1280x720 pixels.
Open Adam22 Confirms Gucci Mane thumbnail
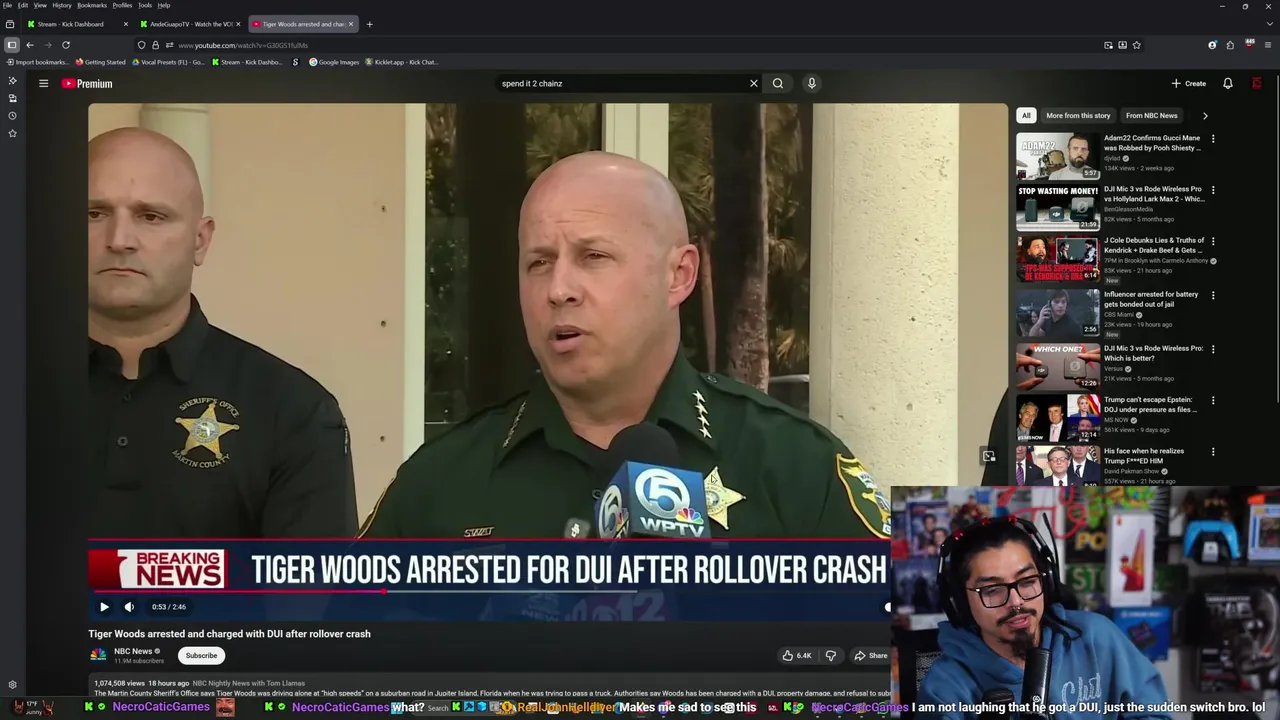point(1058,156)
